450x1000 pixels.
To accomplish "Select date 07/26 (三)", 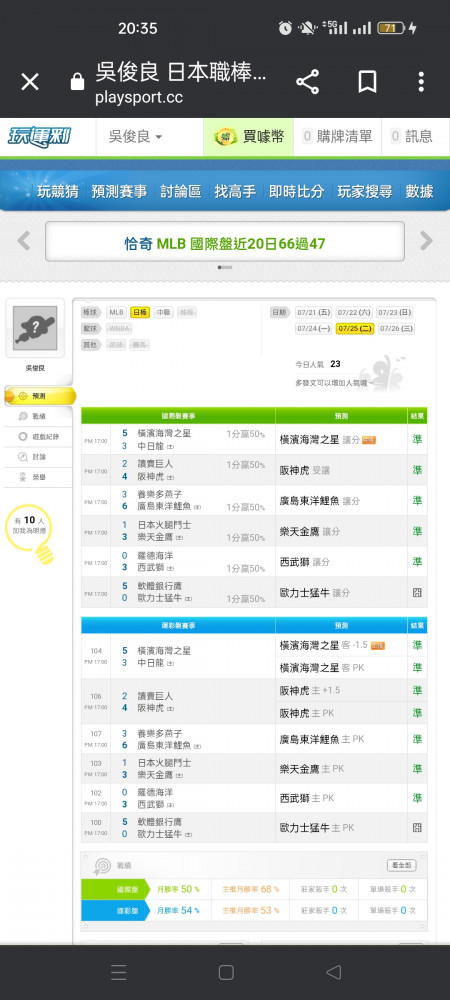I will [x=396, y=328].
